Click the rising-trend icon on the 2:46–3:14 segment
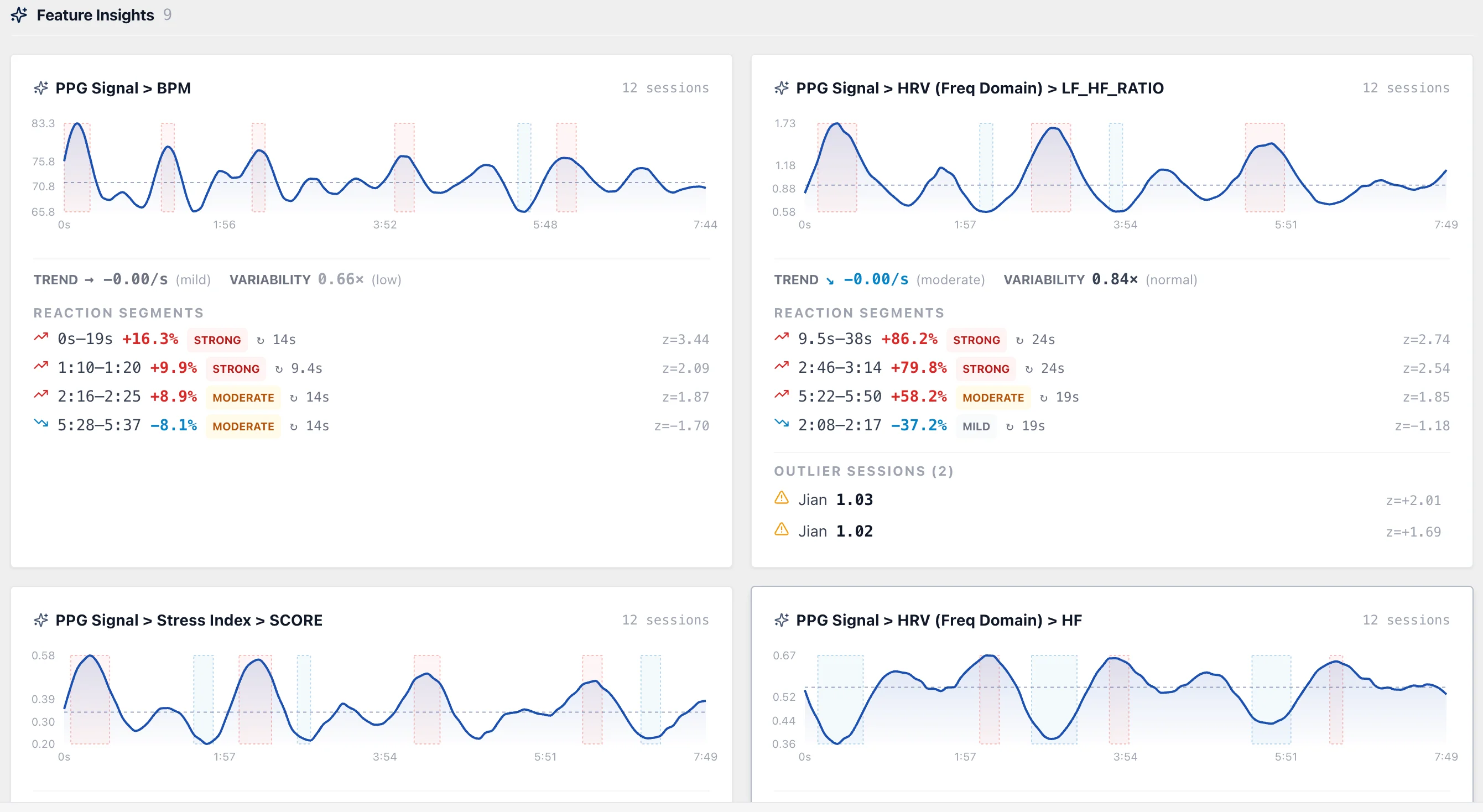 (781, 366)
